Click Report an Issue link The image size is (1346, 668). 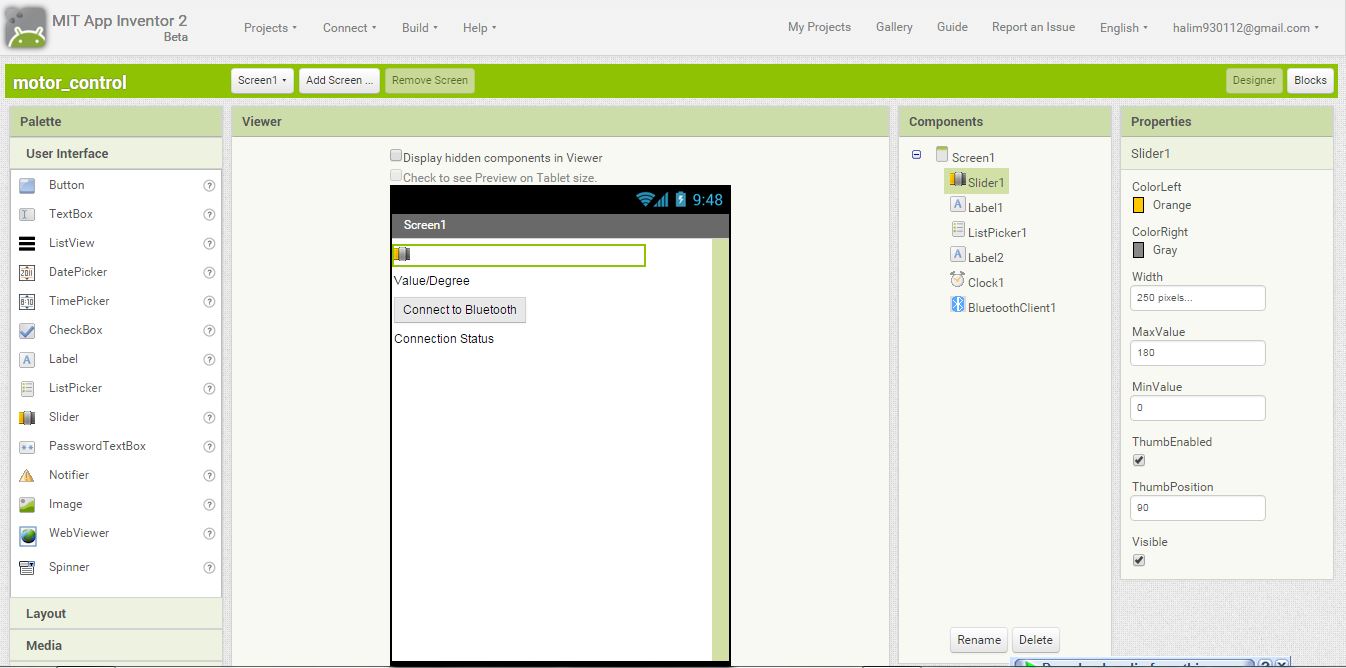click(1033, 27)
